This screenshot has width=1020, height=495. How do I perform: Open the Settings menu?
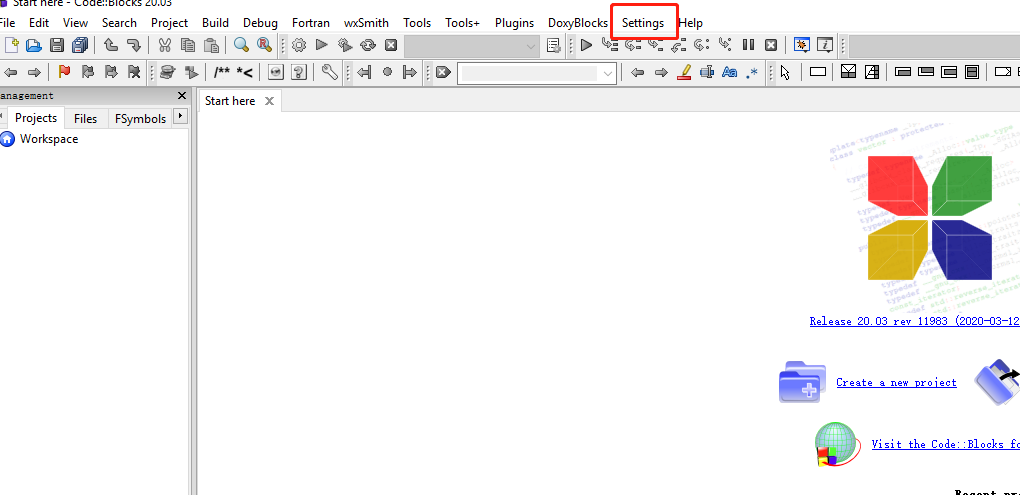(643, 23)
